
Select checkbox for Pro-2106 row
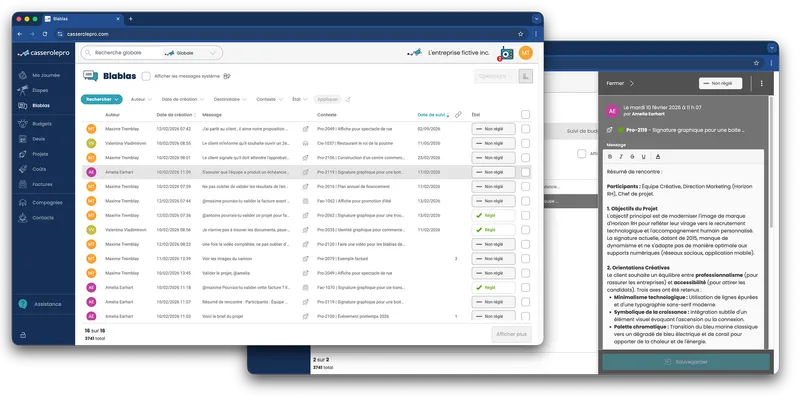pos(526,158)
